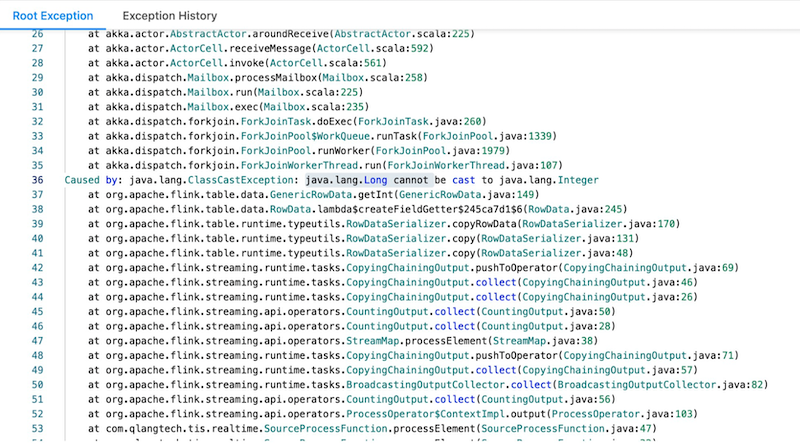Select CopyingChainingOutput.pushToOperator line java:69
Screen dimensions: 800x448
pos(413,268)
